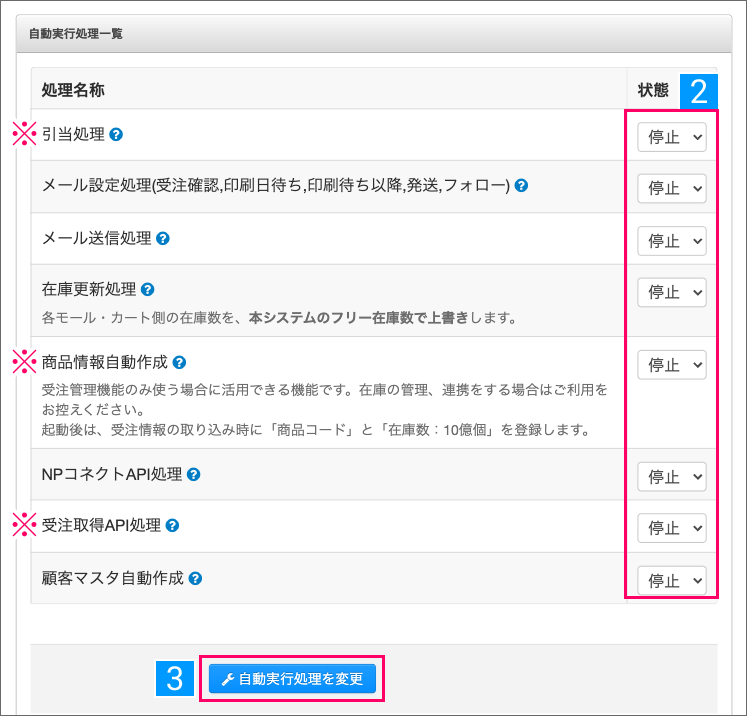Click the 自動実行処理一覧 panel title
747x716 pixels.
click(75, 33)
